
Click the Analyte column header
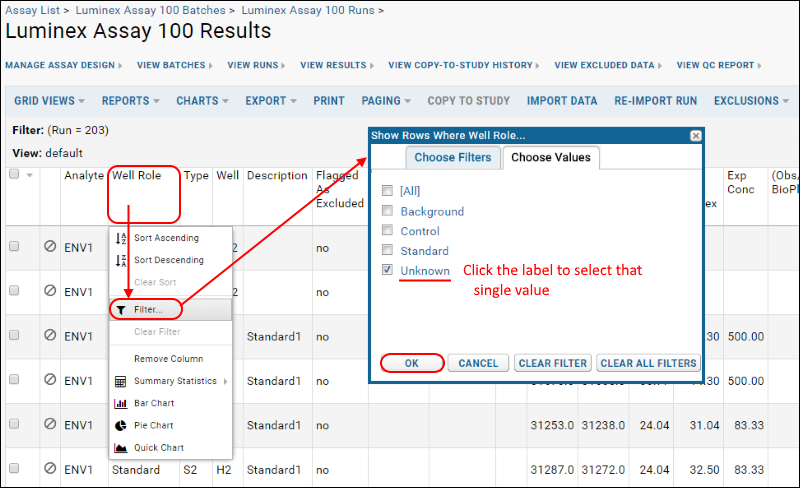click(84, 176)
